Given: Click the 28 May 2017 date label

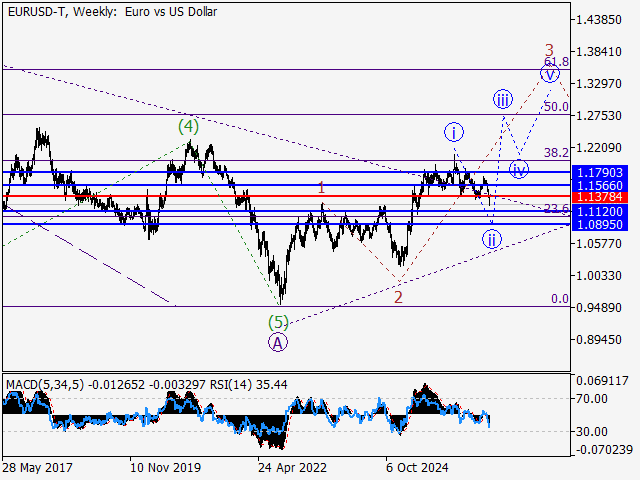Looking at the screenshot, I should [x=37, y=468].
